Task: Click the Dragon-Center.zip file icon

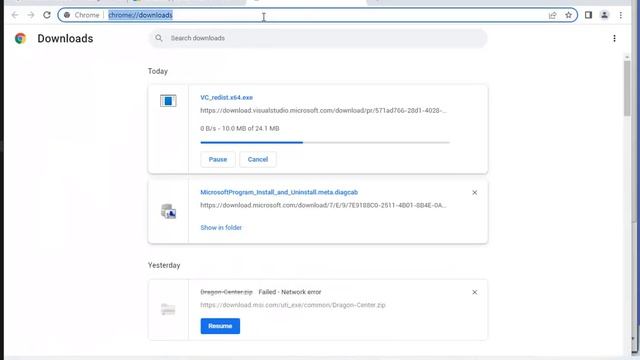Action: click(x=168, y=309)
